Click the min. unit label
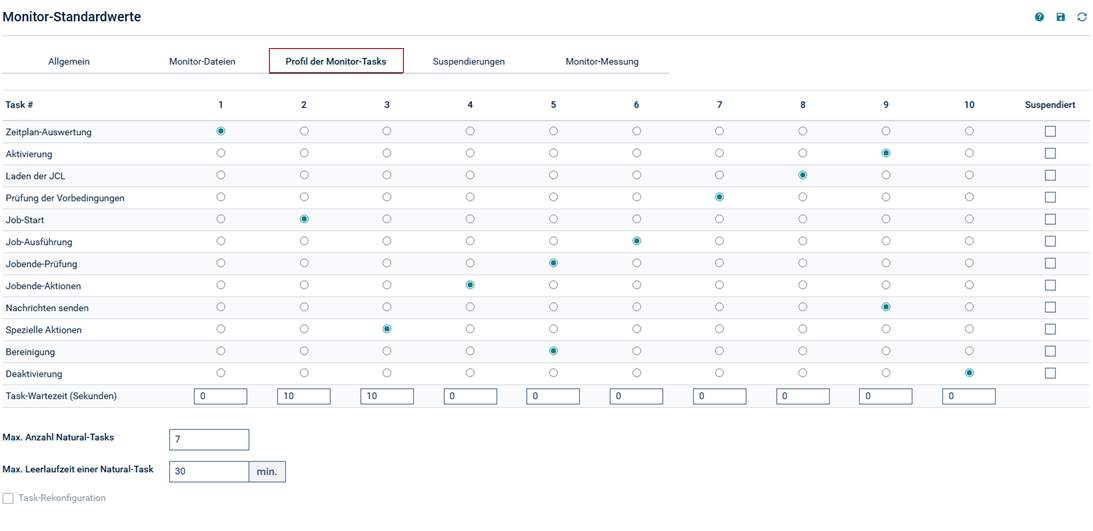1093x531 pixels. tap(267, 472)
